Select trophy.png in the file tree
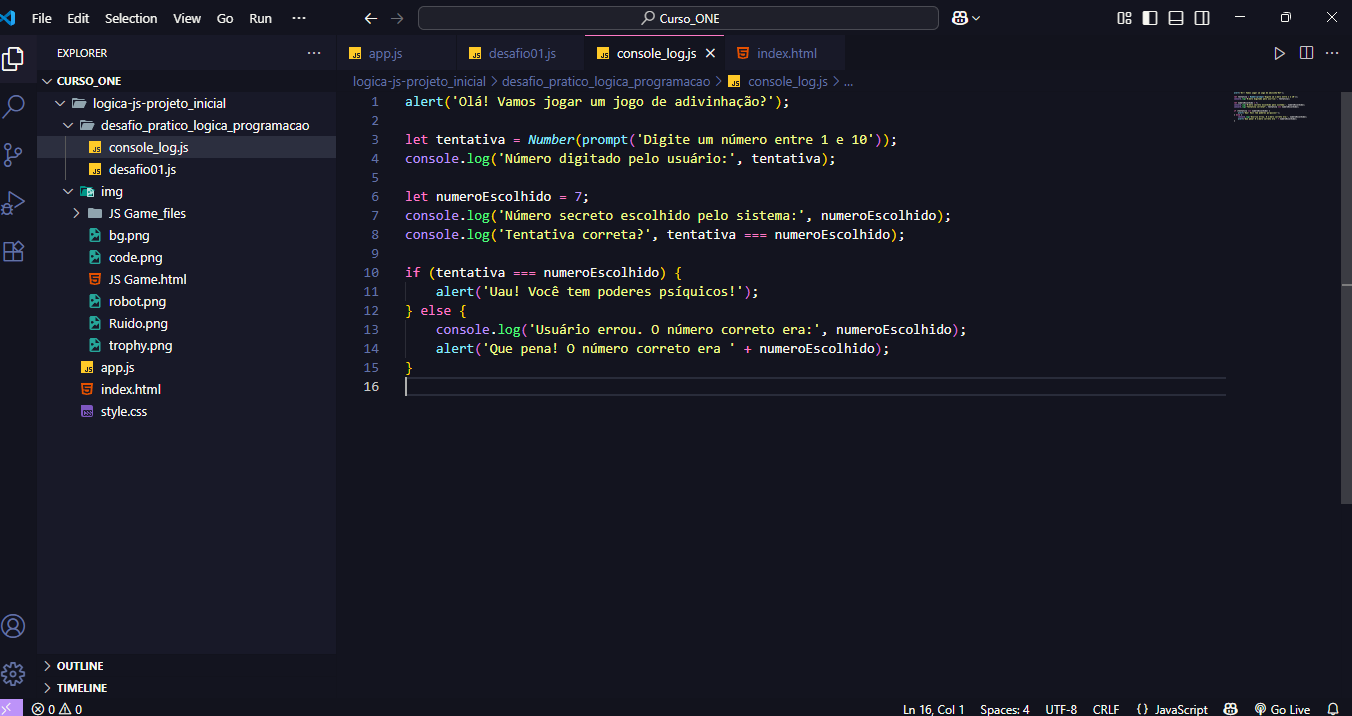 (x=186, y=345)
